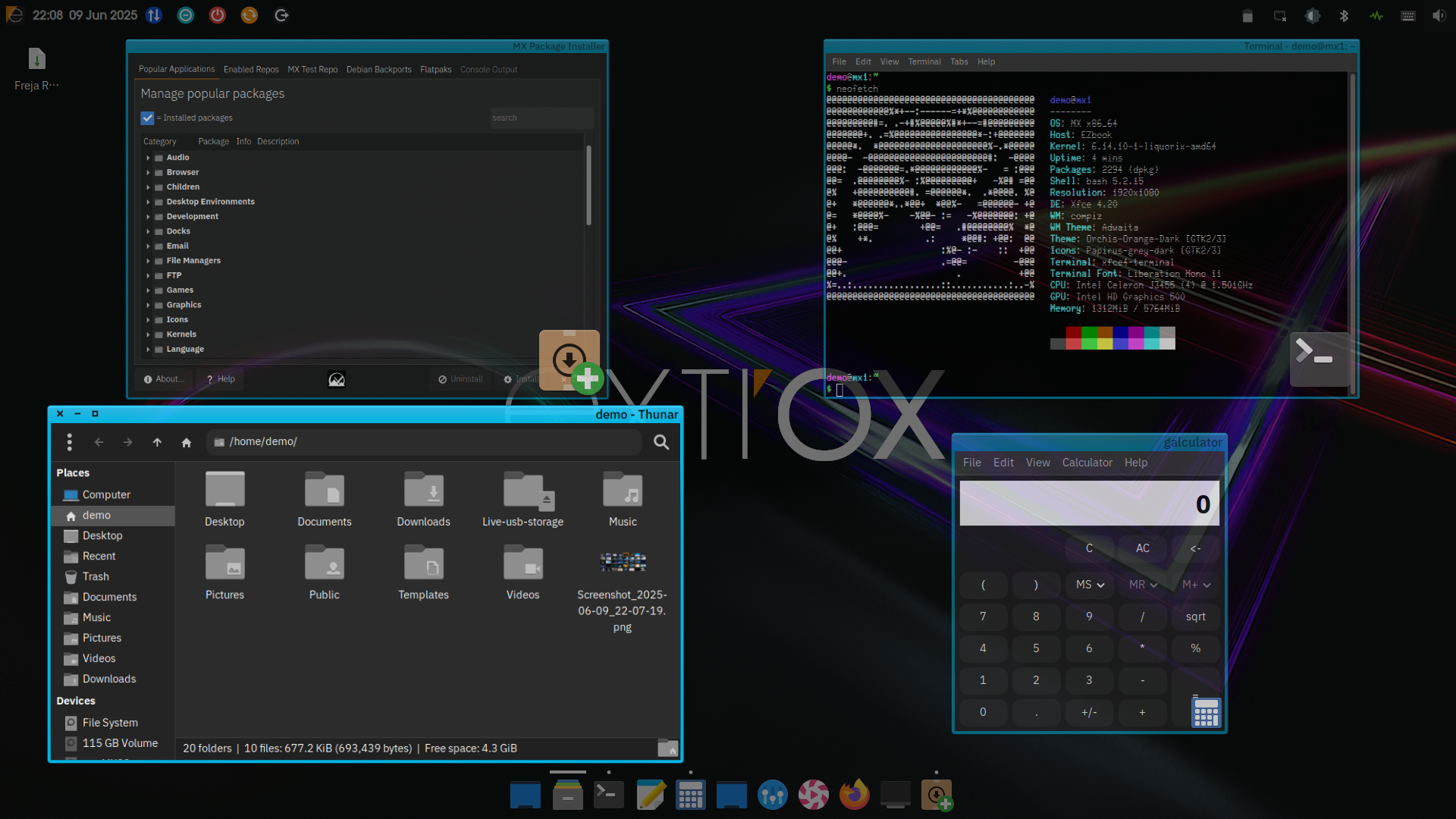
Task: Go forward in Thunar history
Action: 127,442
